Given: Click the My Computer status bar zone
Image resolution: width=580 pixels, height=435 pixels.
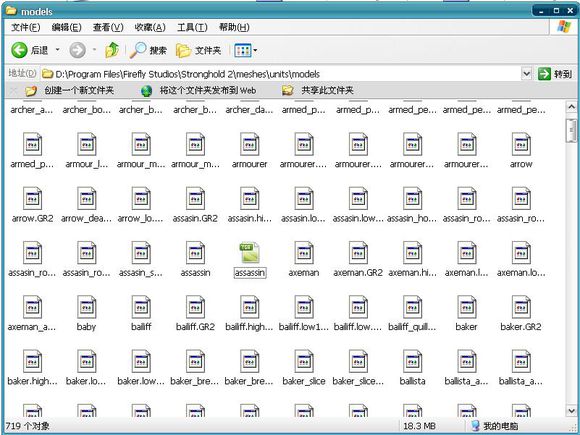Looking at the screenshot, I should [x=496, y=426].
